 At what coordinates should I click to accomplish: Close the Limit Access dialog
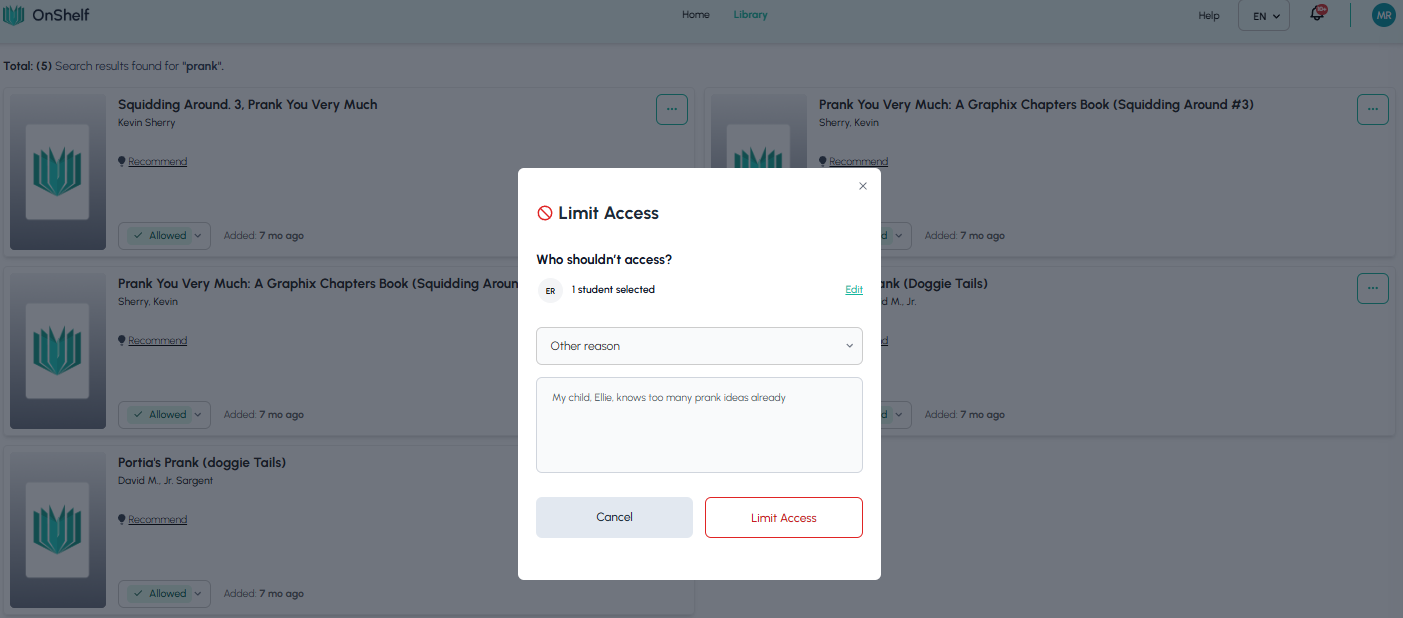863,186
